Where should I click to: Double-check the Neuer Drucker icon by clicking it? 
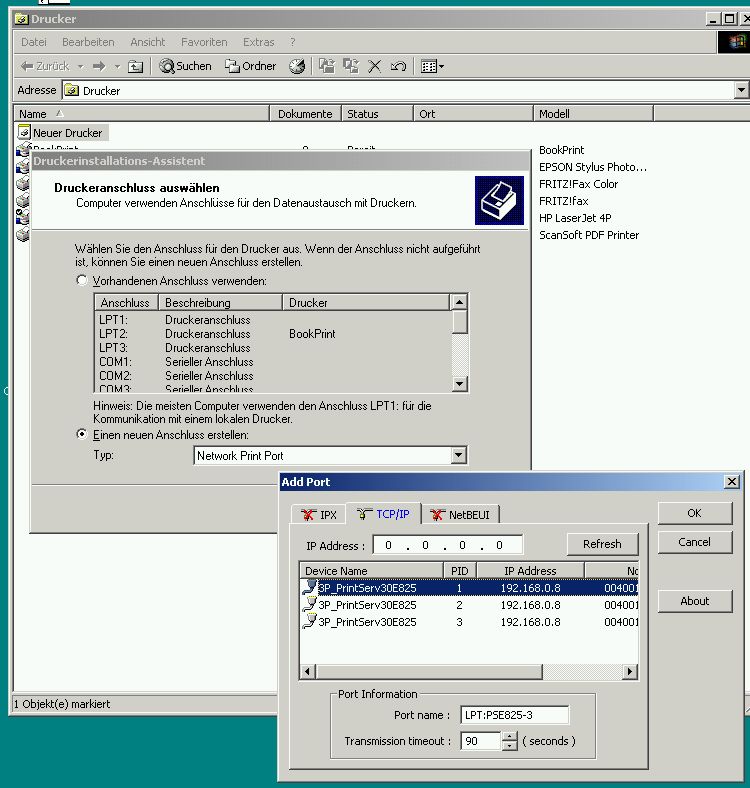click(x=25, y=132)
